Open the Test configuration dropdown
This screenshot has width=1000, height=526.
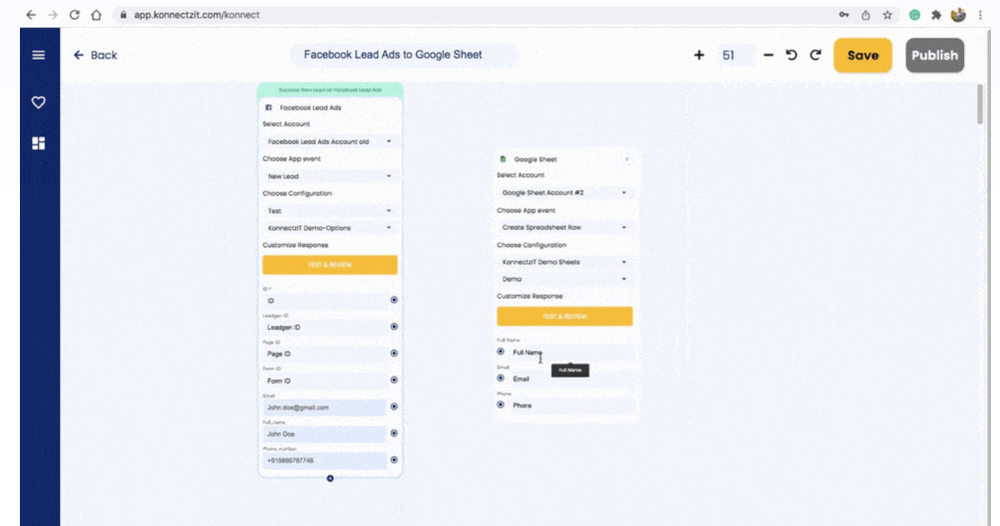[330, 210]
